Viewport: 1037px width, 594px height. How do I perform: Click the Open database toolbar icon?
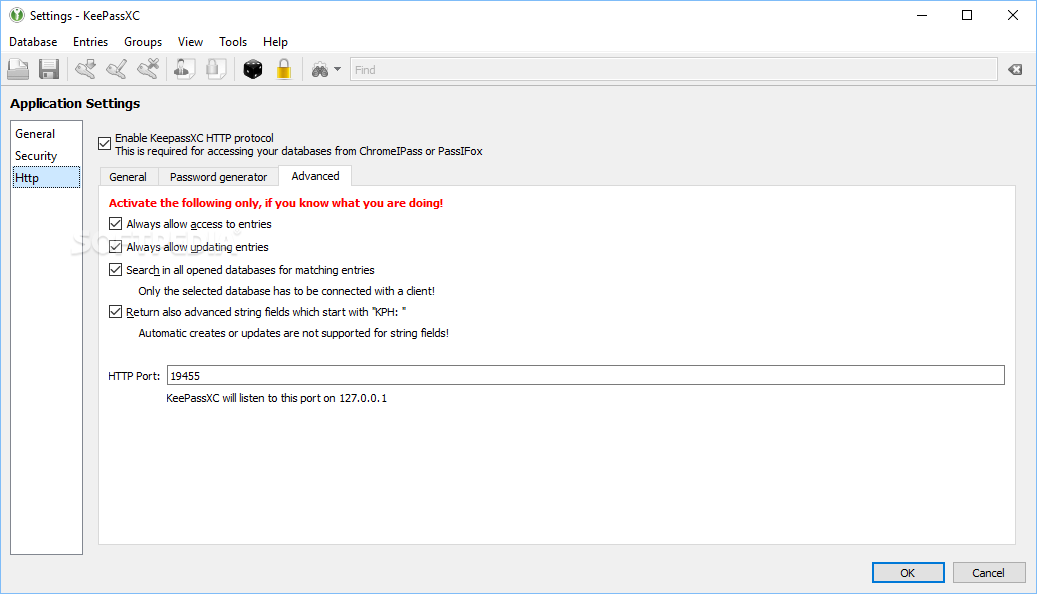click(18, 69)
